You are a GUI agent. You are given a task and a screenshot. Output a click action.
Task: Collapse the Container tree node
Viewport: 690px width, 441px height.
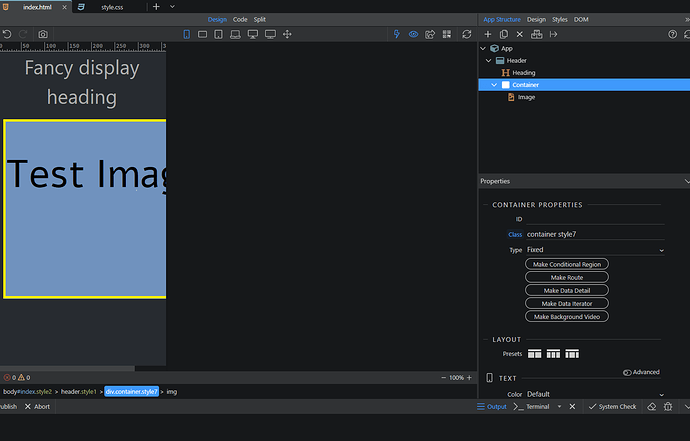pos(494,85)
